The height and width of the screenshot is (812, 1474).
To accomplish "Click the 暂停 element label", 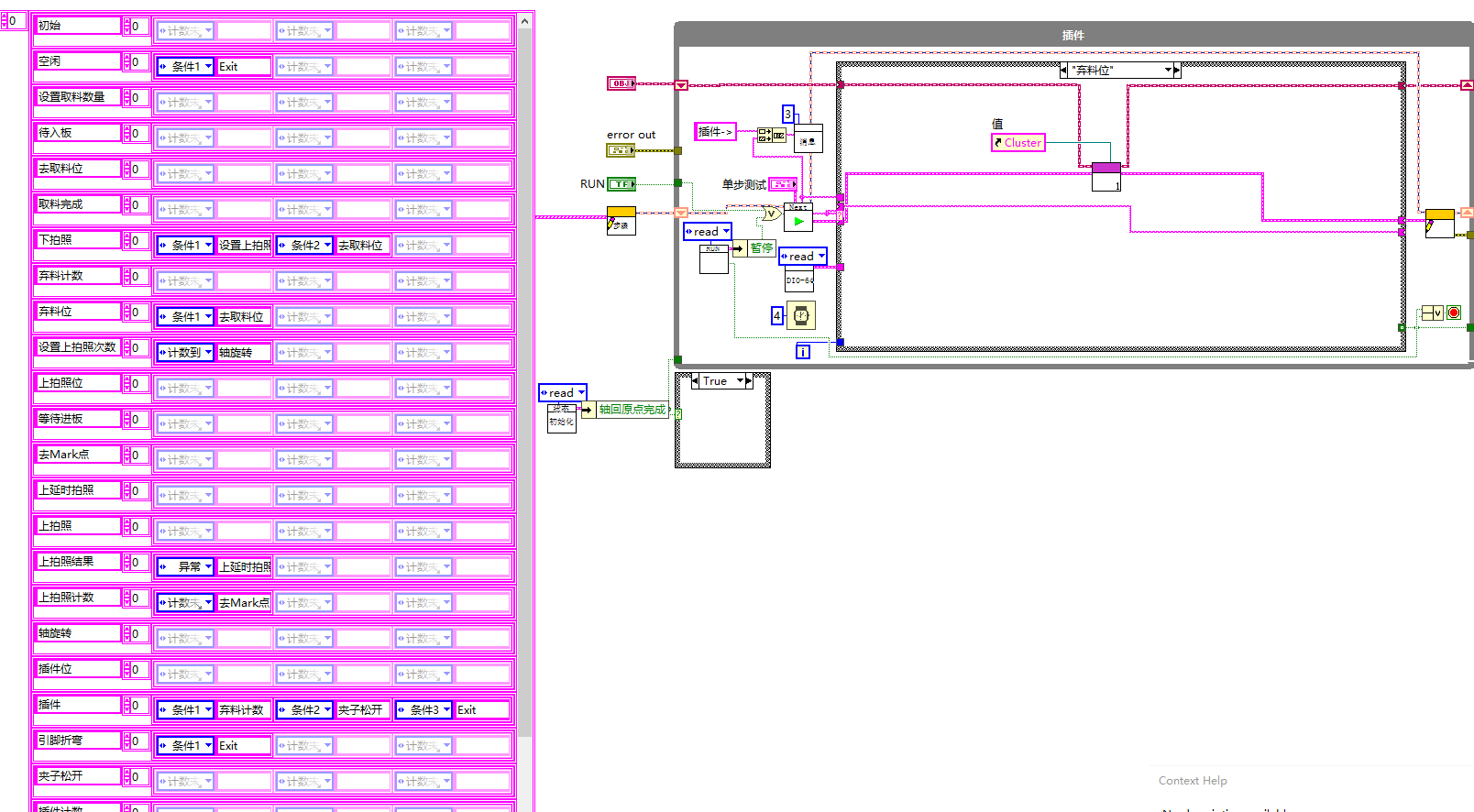I will 762,248.
